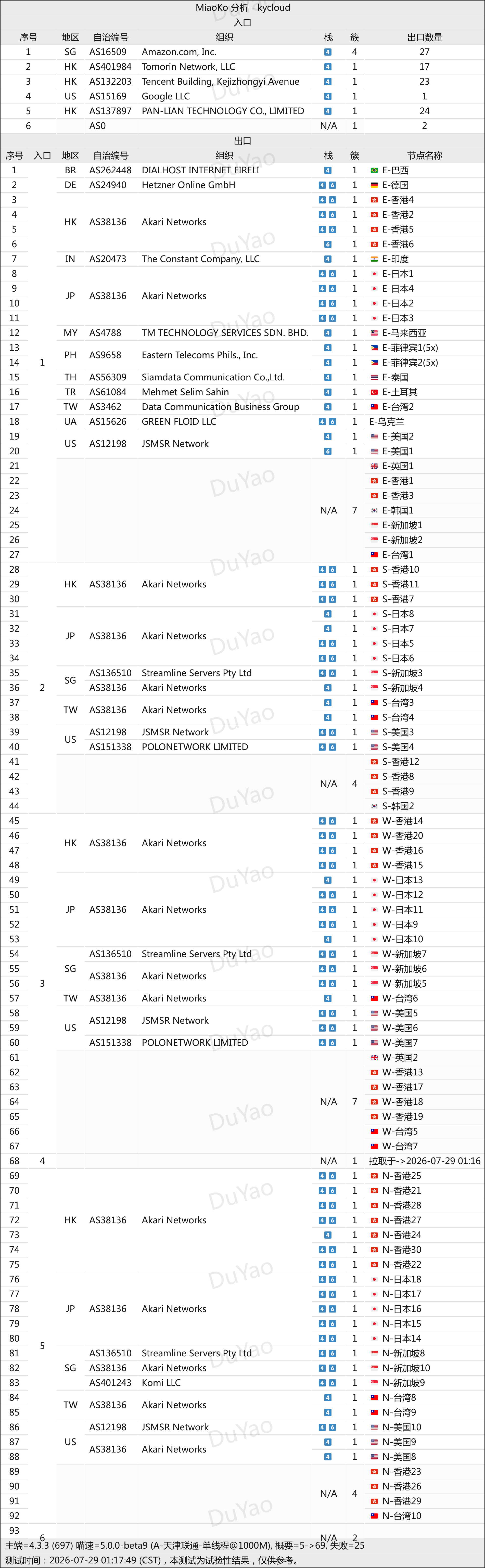Select "TM TECHNOLOGY SERVICES SDN. BHD." cell
Viewport: 485px width, 1568px height.
pyautogui.click(x=225, y=333)
